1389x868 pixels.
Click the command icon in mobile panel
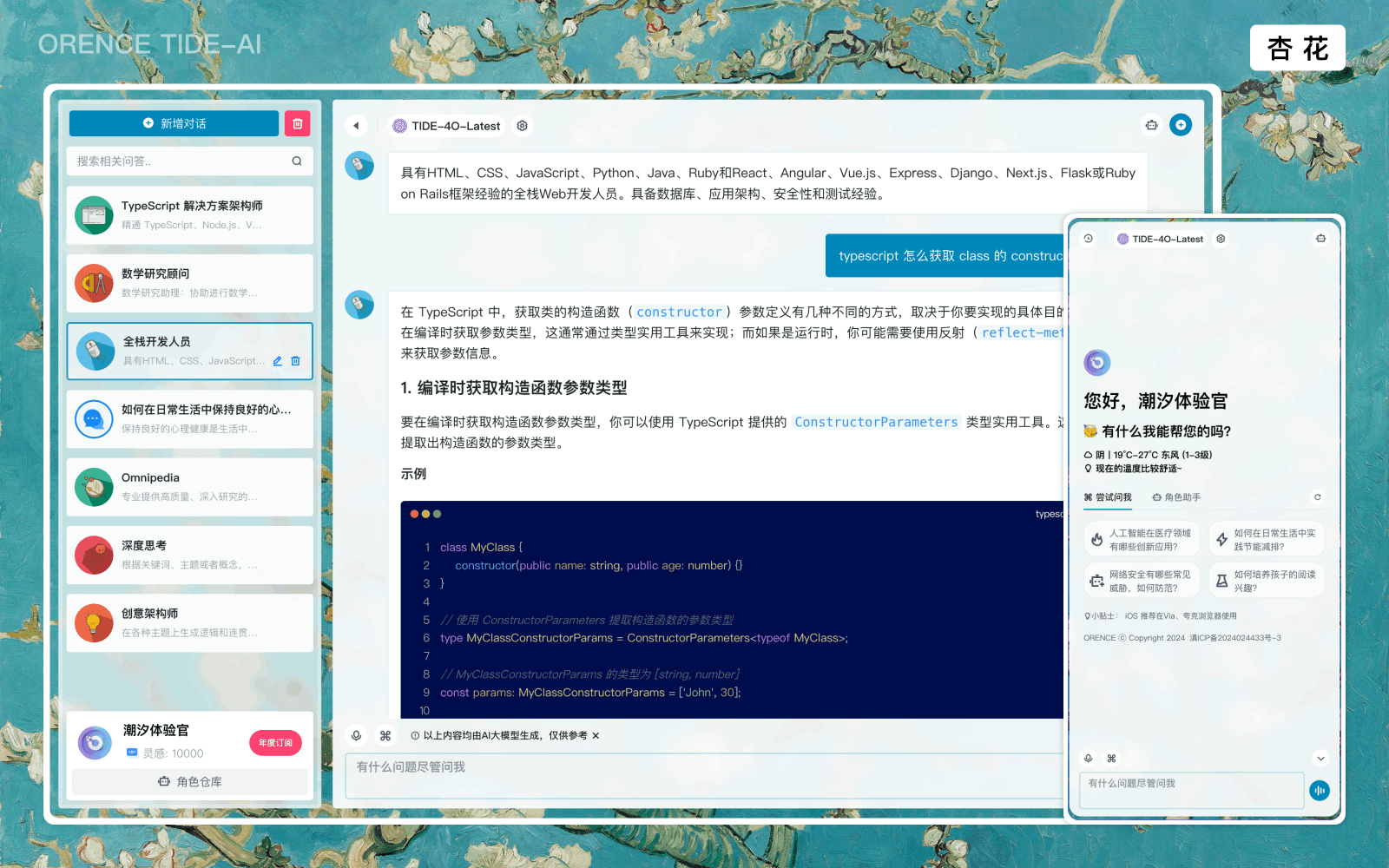click(1111, 758)
